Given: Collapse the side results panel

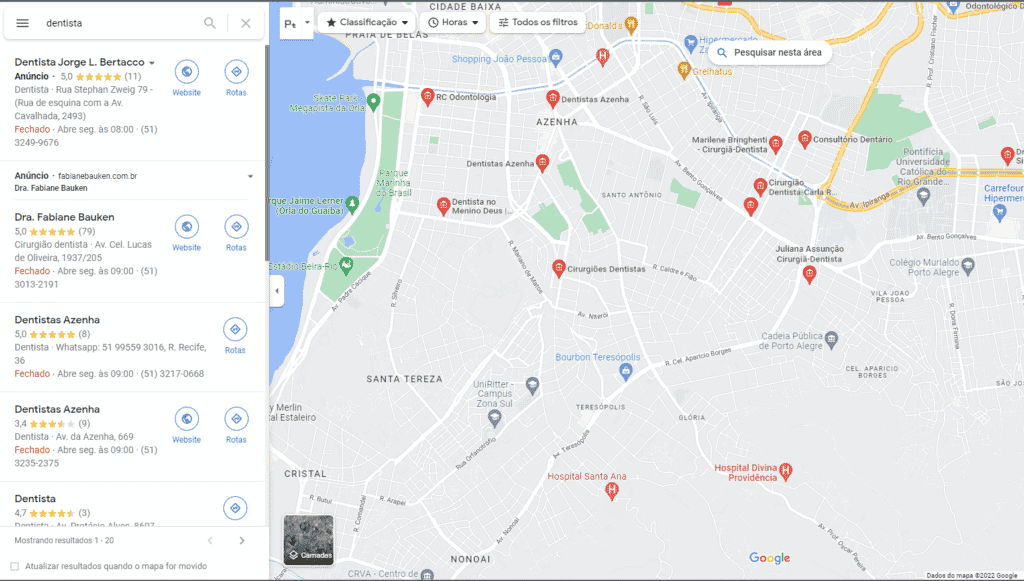Looking at the screenshot, I should click(x=276, y=290).
